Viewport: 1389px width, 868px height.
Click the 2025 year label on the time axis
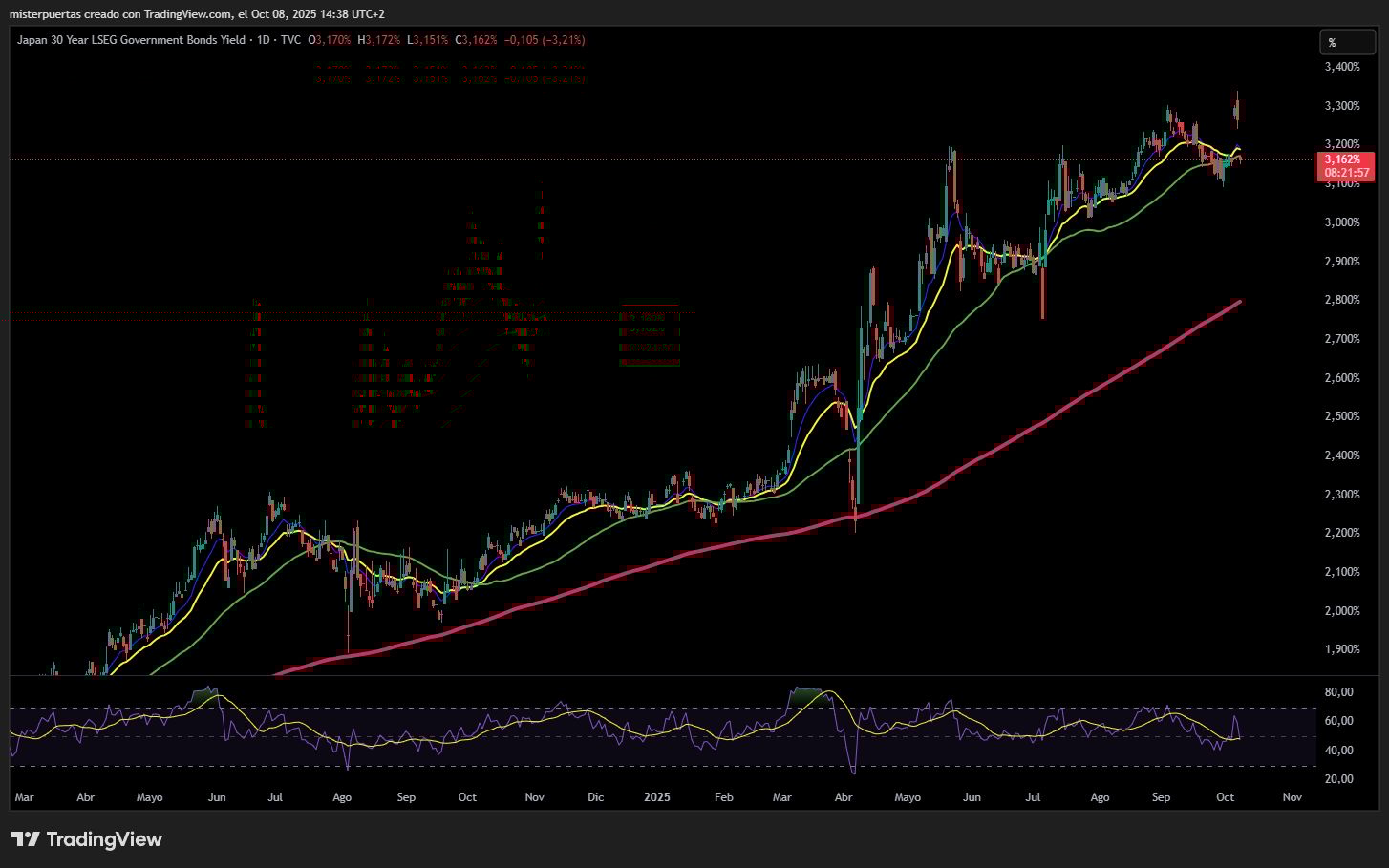click(x=657, y=797)
